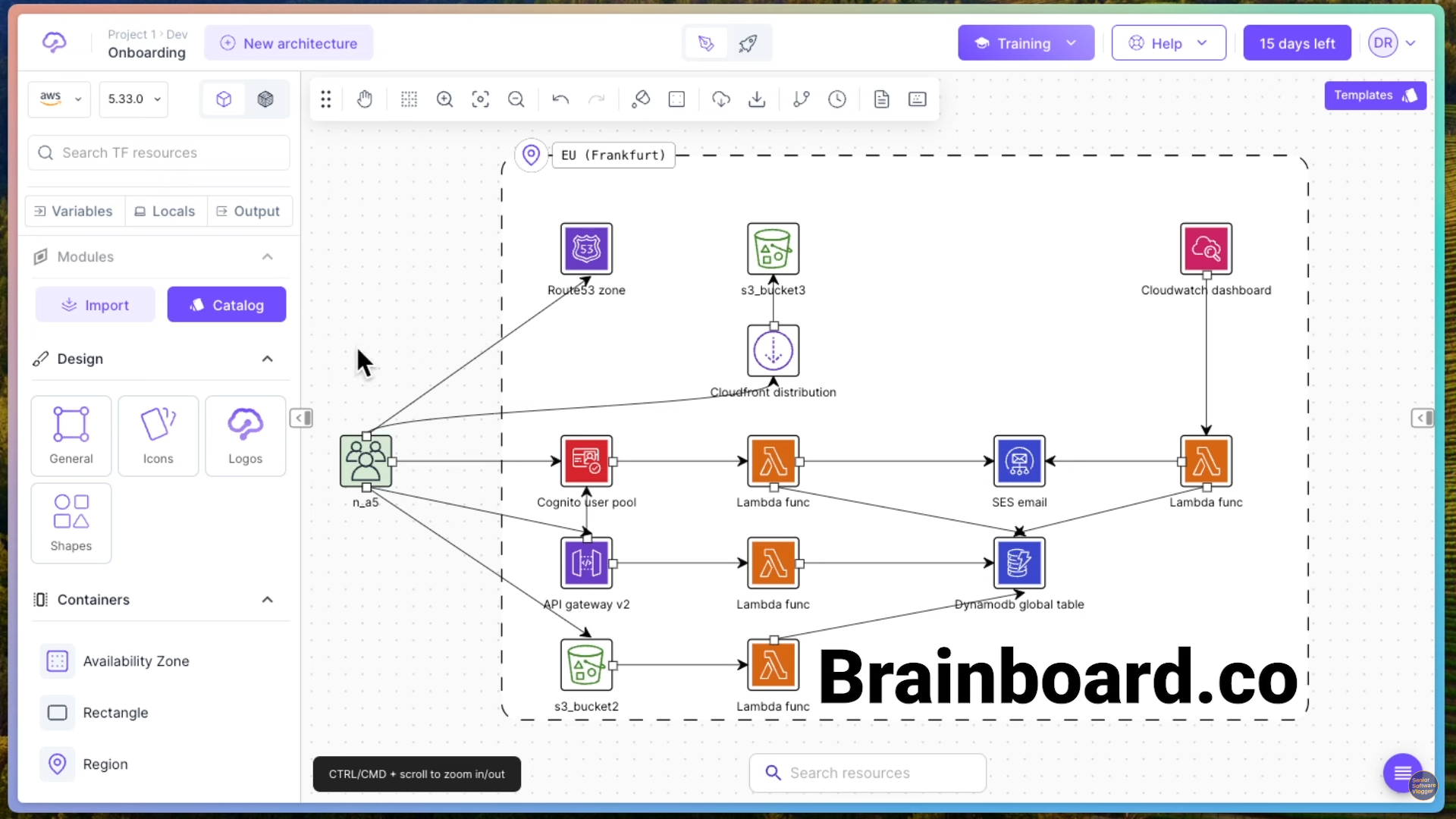Click the download export icon
Image resolution: width=1456 pixels, height=819 pixels.
point(757,99)
